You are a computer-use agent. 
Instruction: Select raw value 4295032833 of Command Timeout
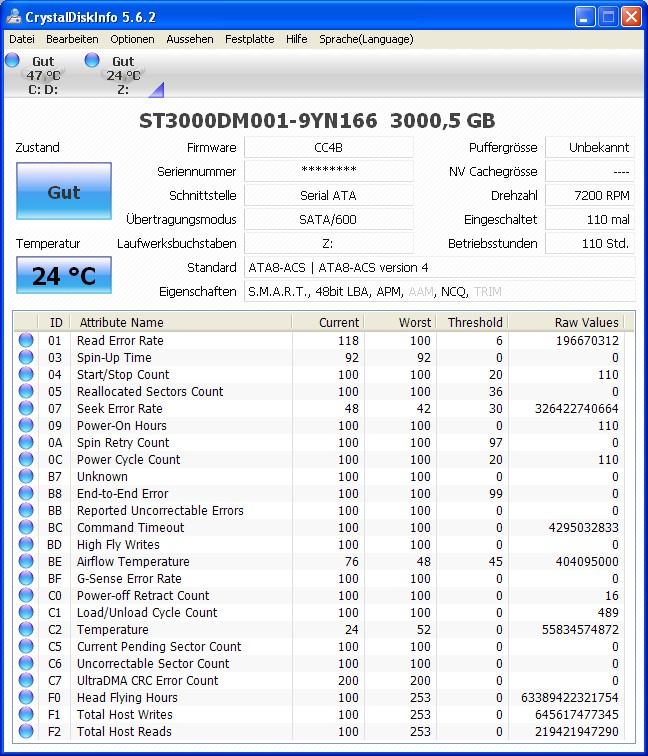click(x=583, y=527)
